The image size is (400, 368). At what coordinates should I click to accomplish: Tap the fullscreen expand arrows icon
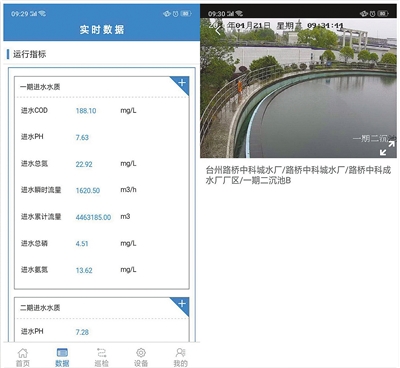pos(387,148)
